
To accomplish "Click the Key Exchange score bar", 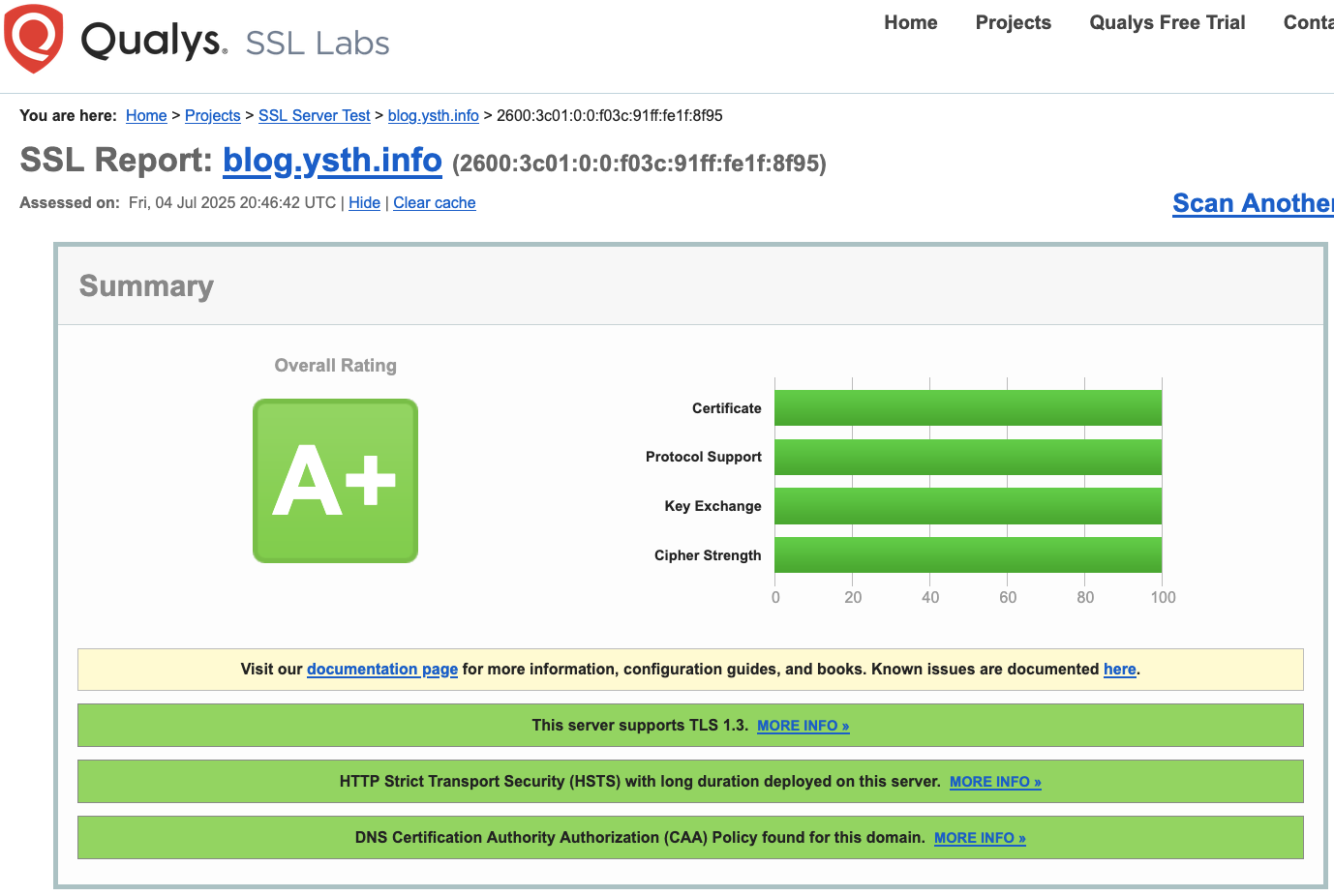I will [x=968, y=506].
